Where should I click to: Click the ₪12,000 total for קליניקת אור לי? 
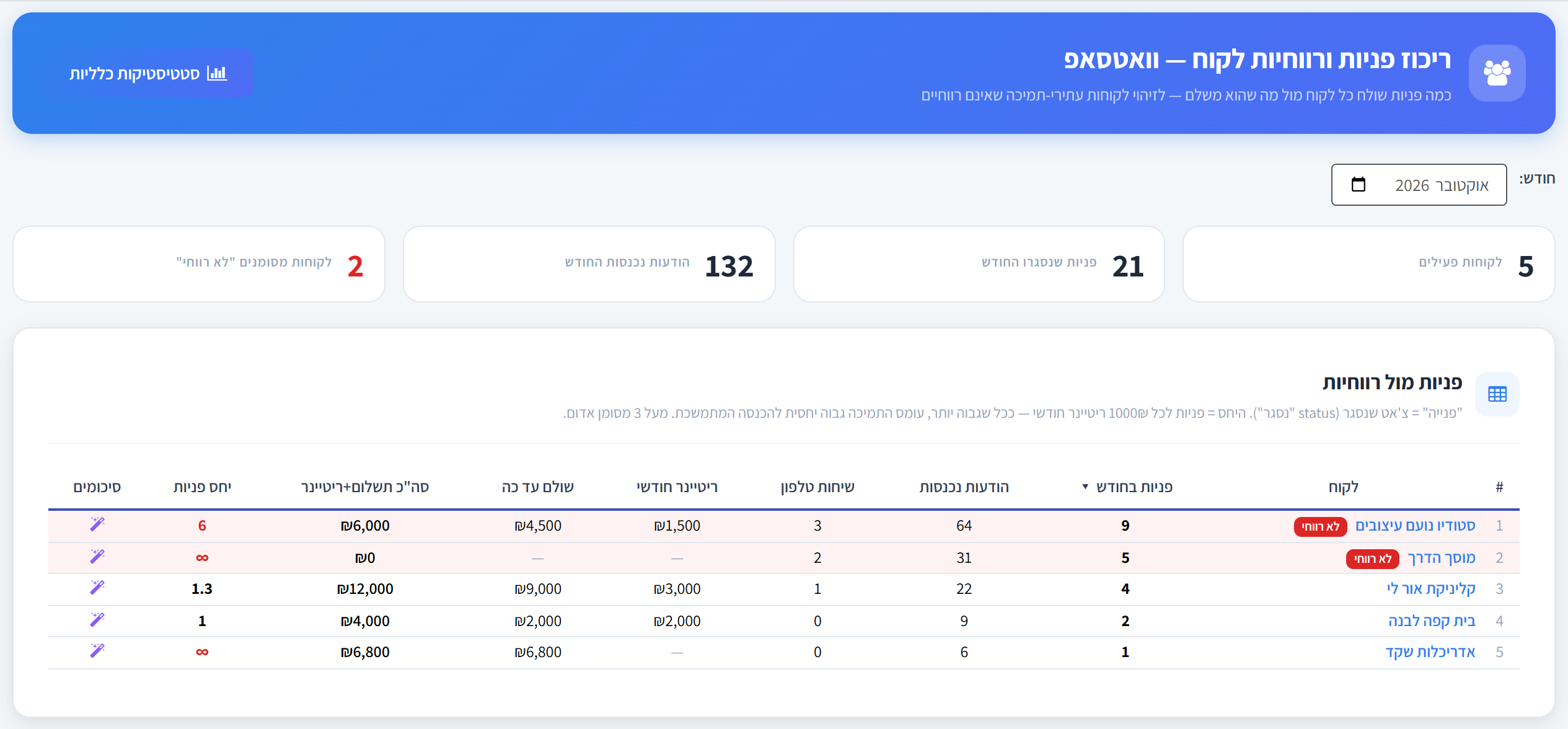click(x=365, y=589)
